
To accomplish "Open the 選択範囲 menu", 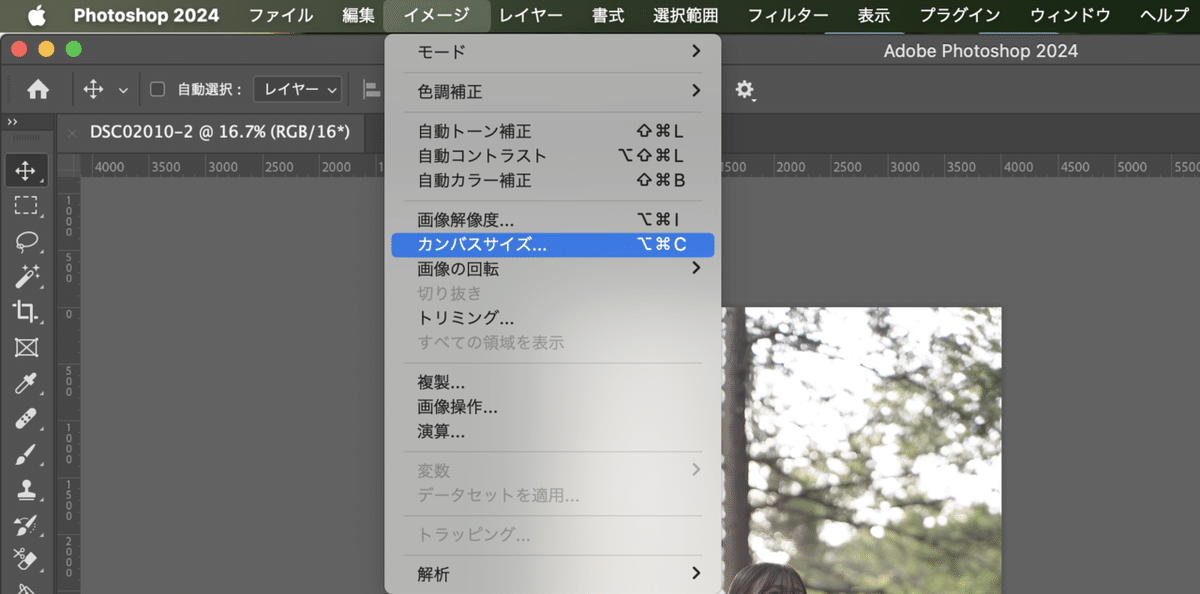I will coord(686,15).
